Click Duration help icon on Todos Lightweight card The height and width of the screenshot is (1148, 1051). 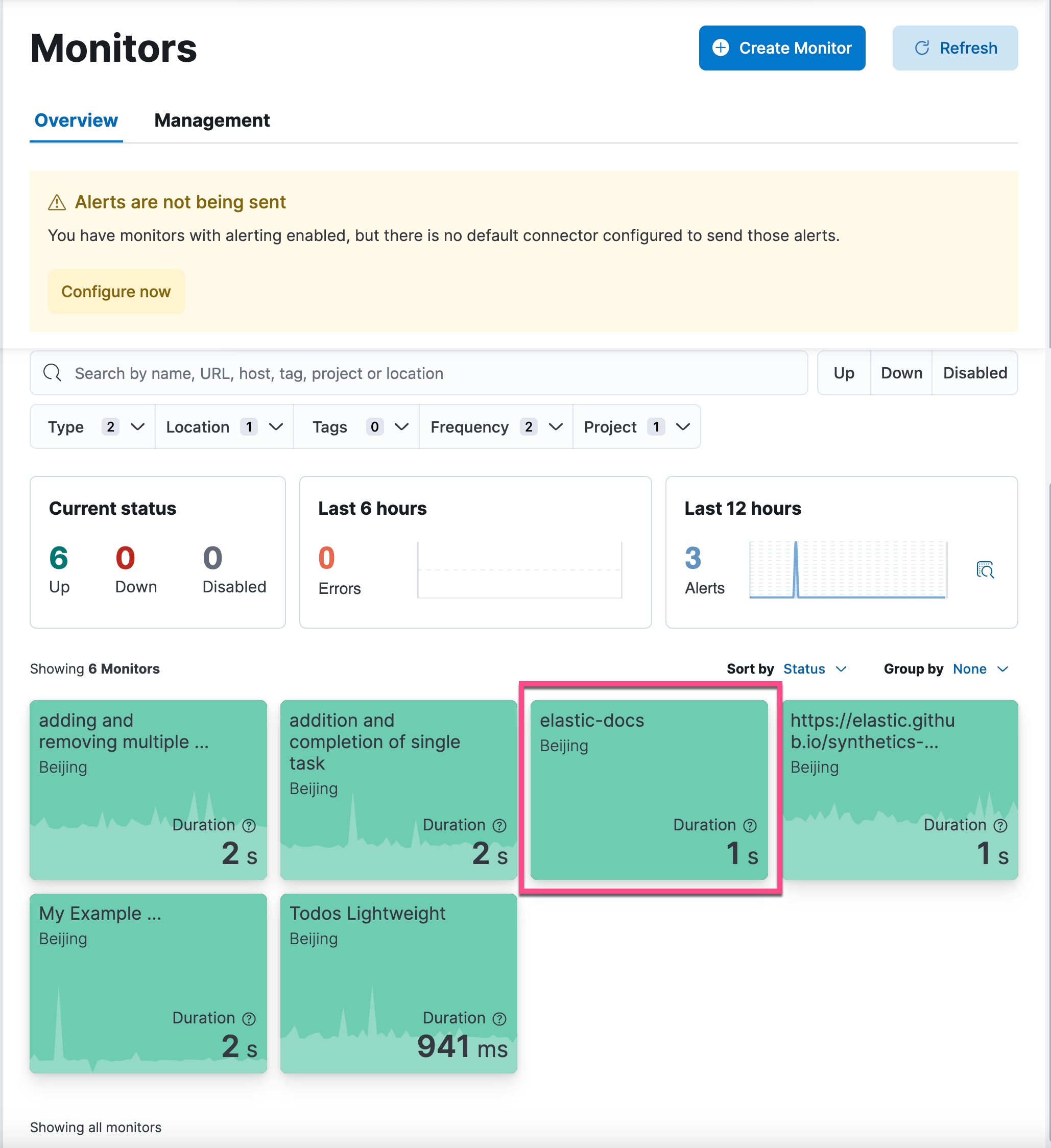click(x=499, y=1019)
